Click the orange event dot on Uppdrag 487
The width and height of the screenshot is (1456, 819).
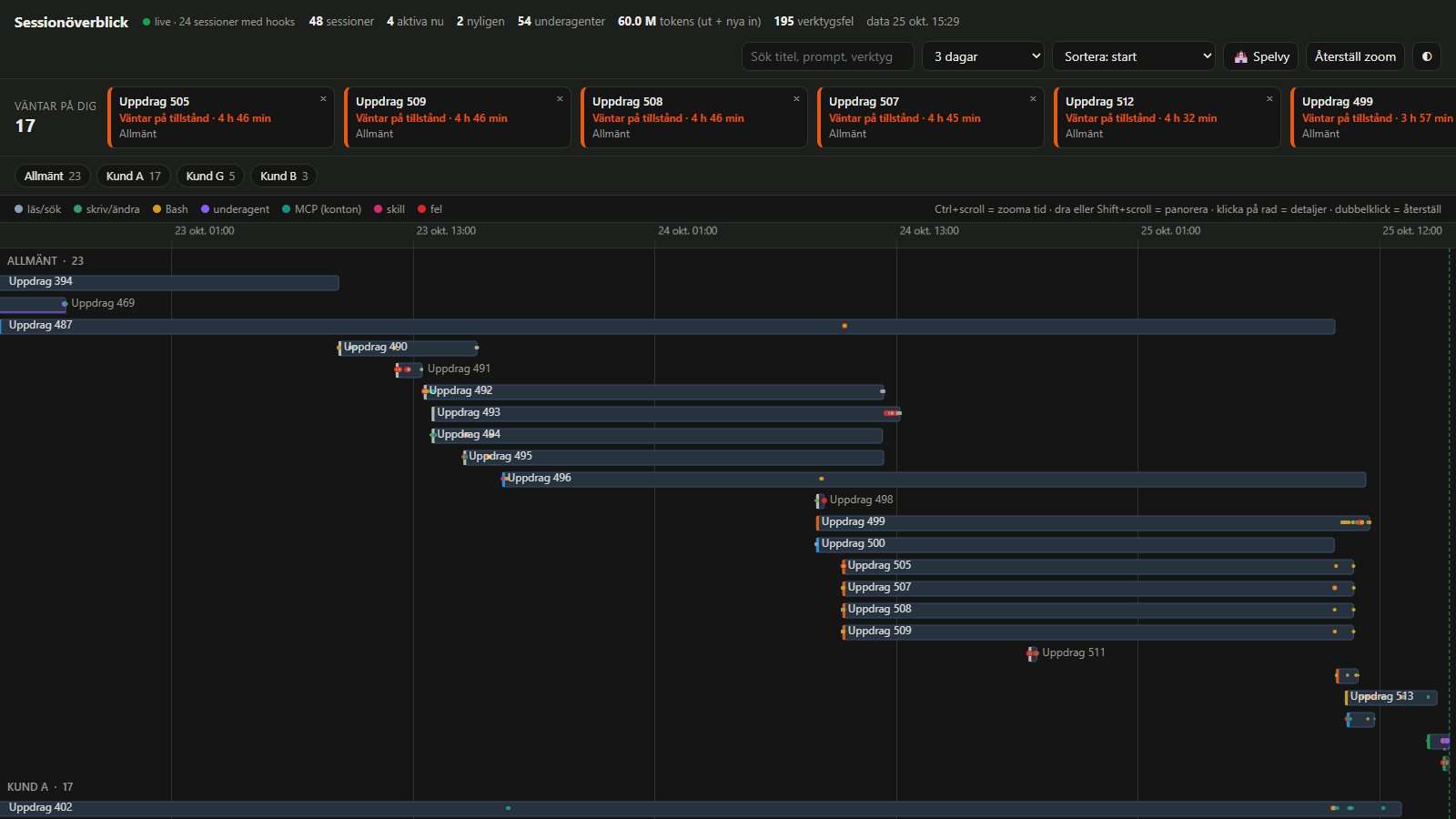(844, 326)
